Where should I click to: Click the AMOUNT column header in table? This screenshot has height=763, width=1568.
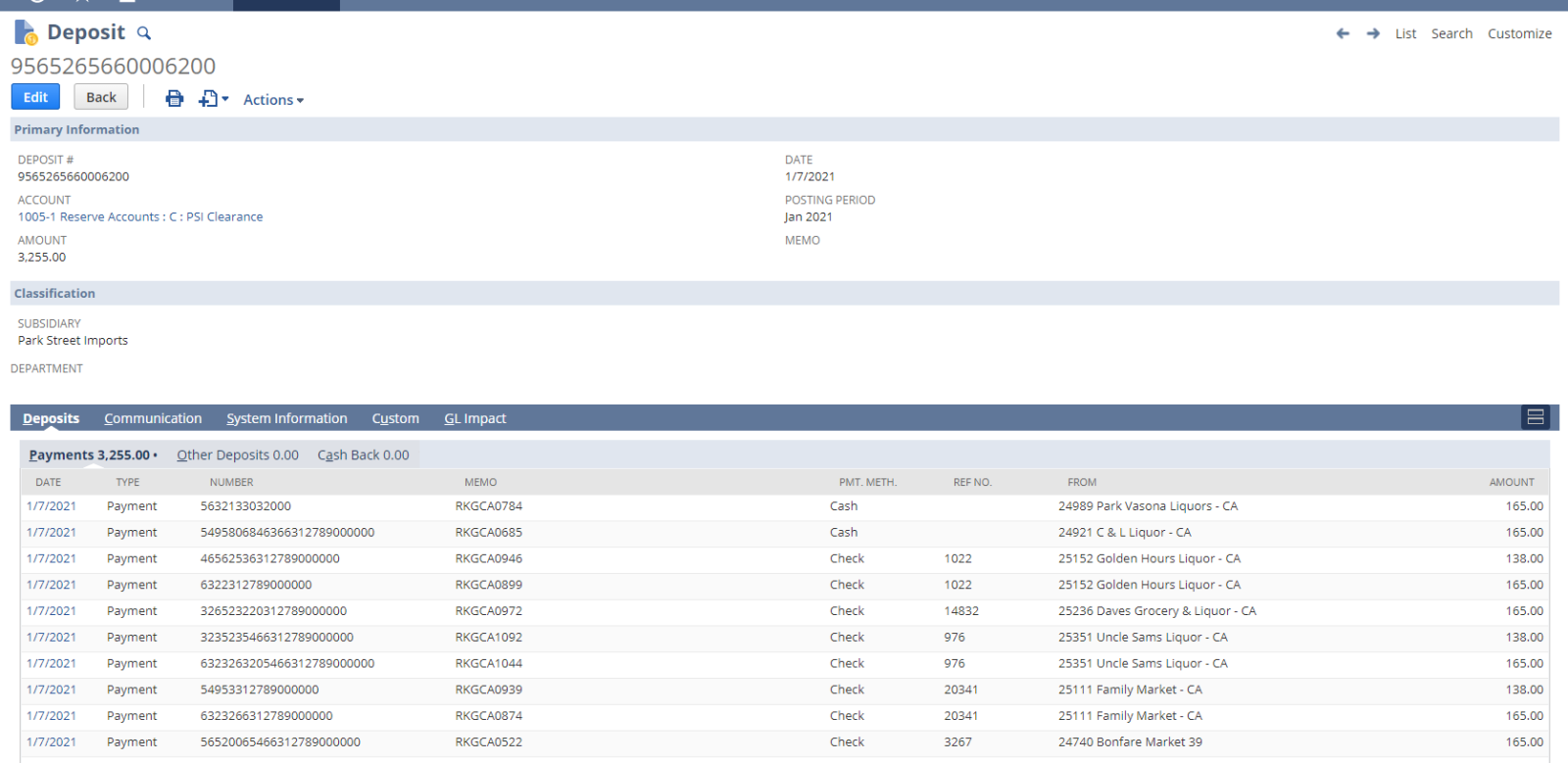(x=1511, y=482)
